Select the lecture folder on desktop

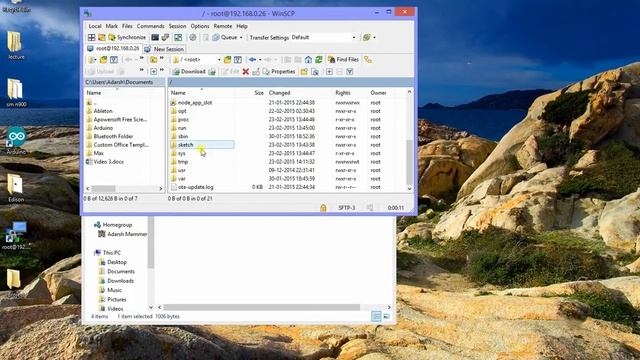16,45
